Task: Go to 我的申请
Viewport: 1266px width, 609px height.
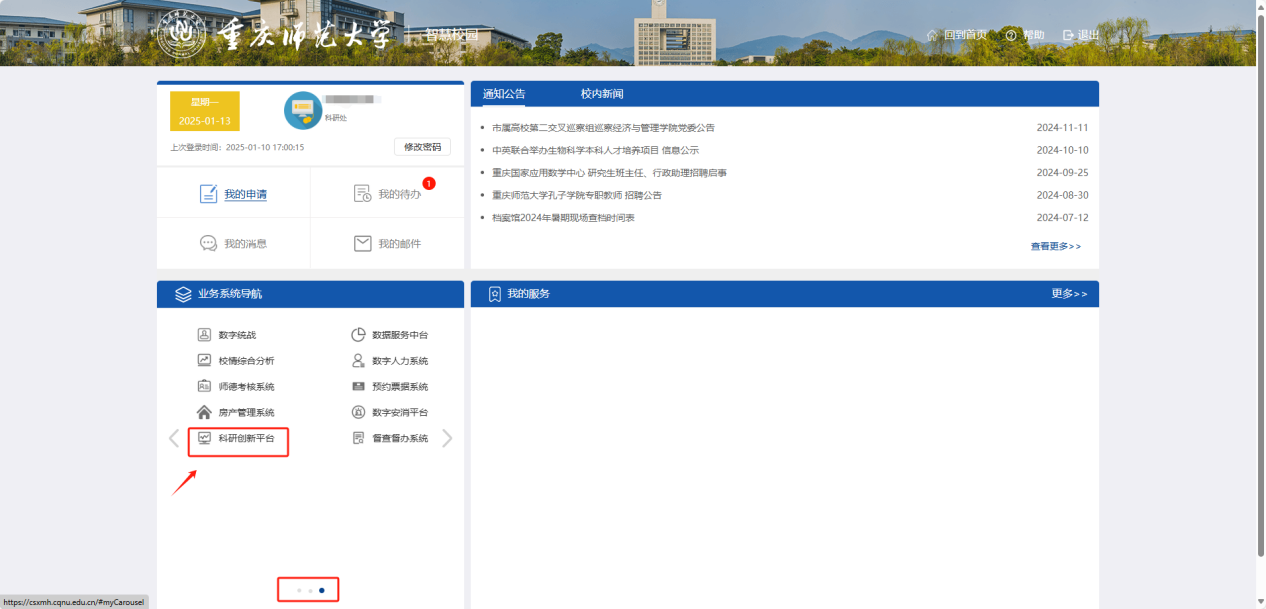Action: [233, 194]
